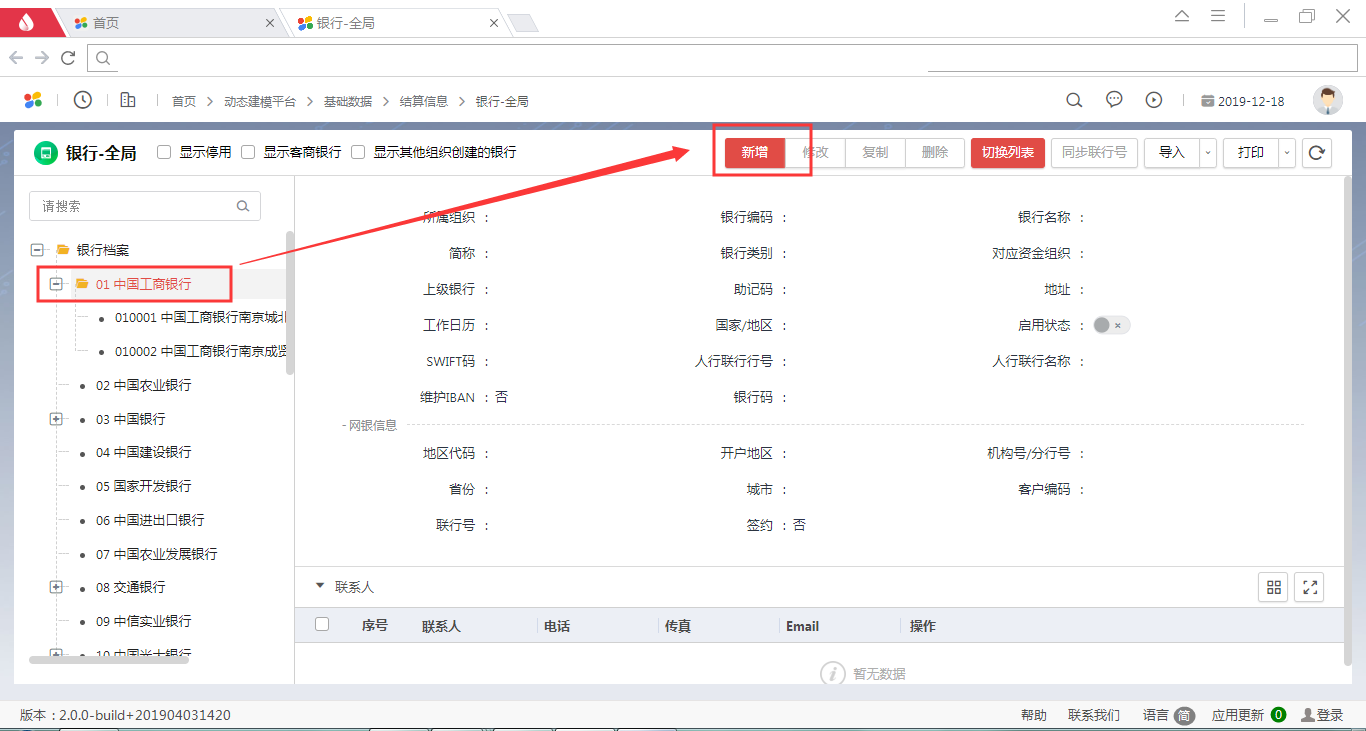Close the 银行-全局 browser tab
This screenshot has height=731, width=1366.
click(493, 22)
